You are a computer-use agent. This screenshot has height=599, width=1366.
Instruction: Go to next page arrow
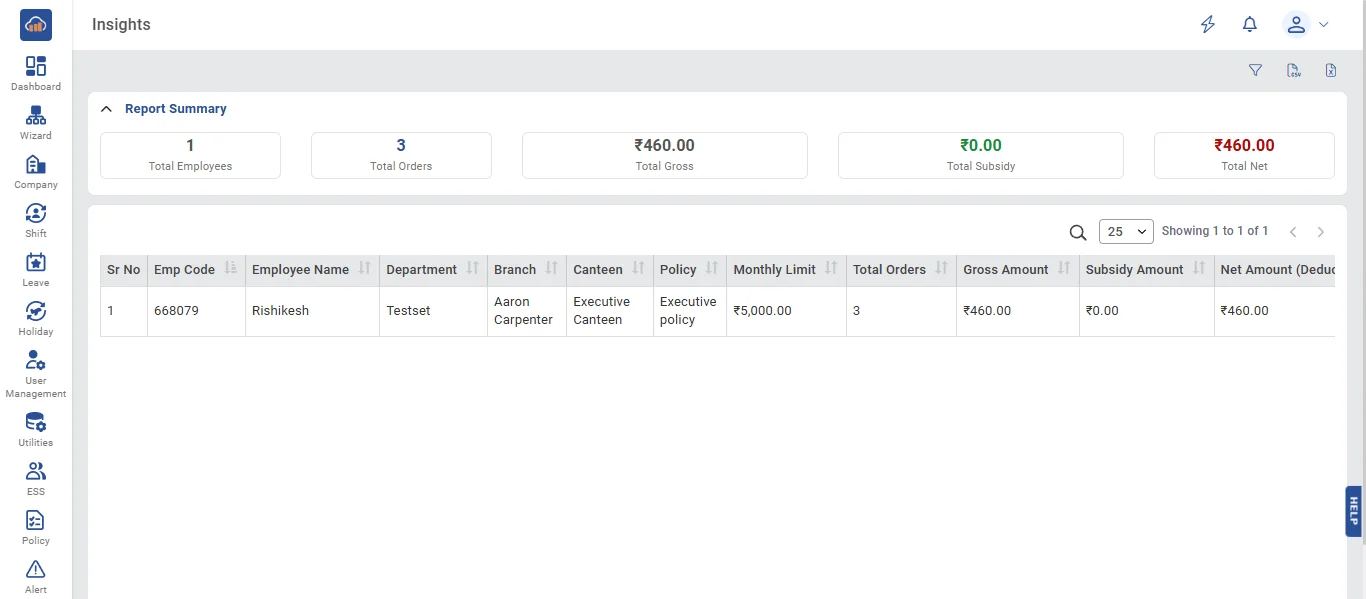pos(1321,232)
